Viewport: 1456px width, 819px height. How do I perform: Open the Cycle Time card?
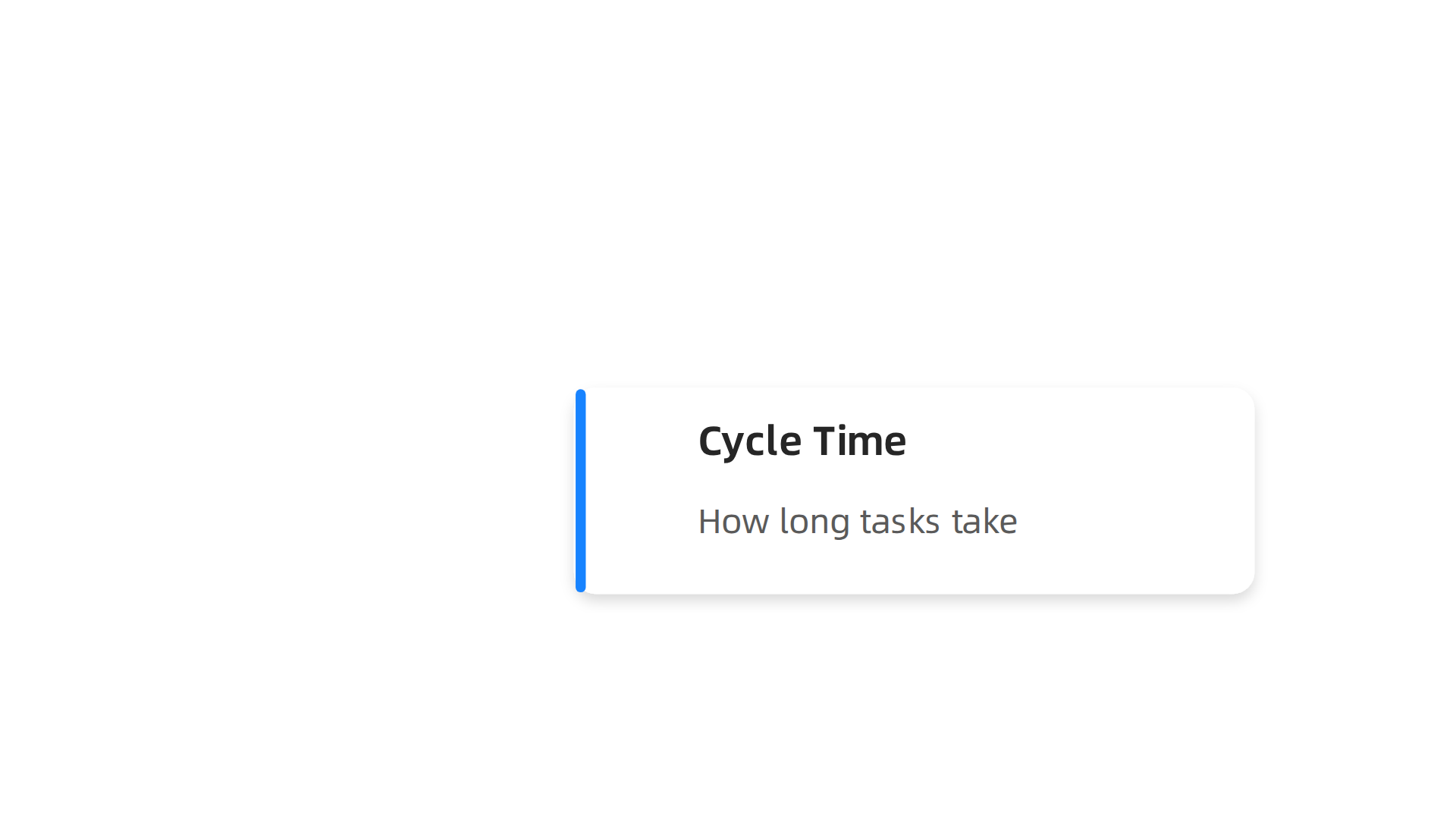[x=915, y=491]
